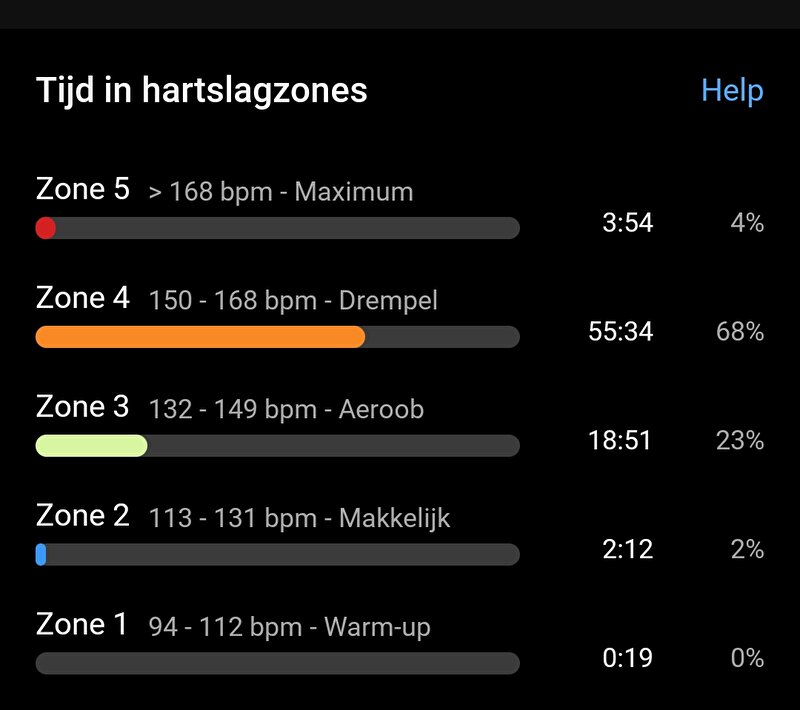Select the empty Zone 1 progress bar
Screen dimensions: 800x710
278,663
